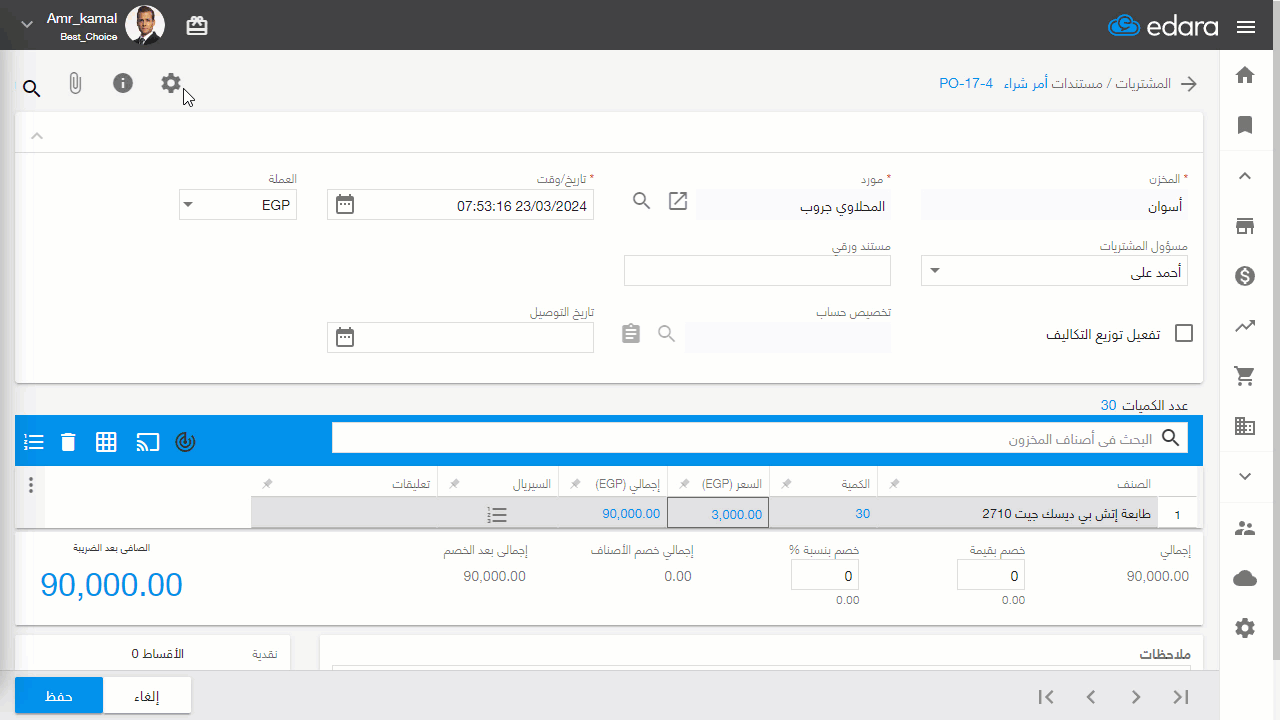Screen dimensions: 1280x720
Task: Click the خصم بنسبة % input
Action: click(x=824, y=575)
